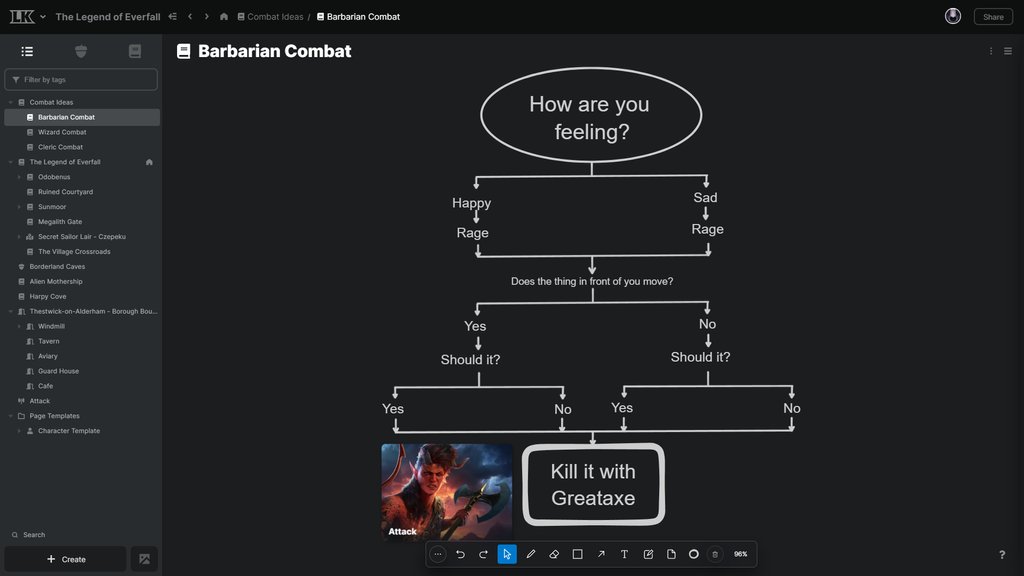Select the Eraser tool

click(554, 554)
